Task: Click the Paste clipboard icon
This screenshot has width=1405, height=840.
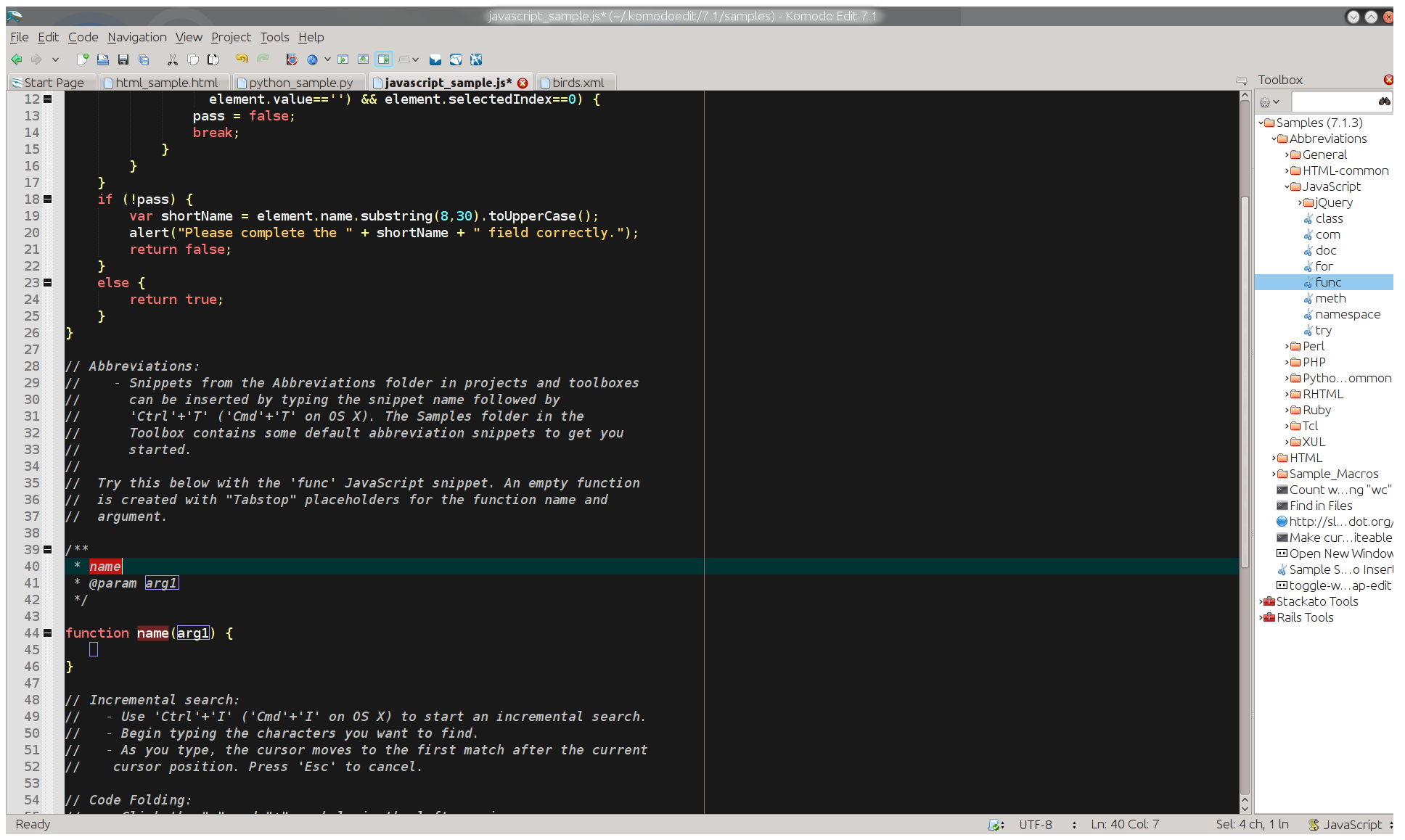Action: pos(213,59)
